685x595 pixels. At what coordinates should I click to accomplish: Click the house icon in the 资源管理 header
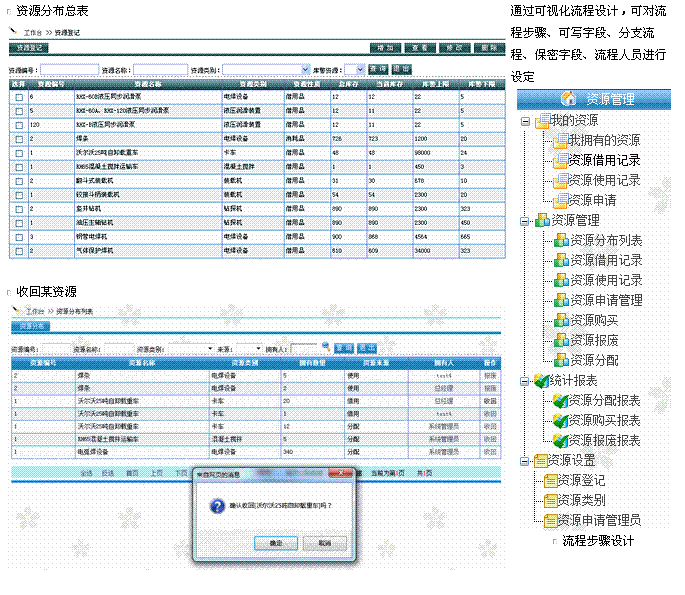click(x=568, y=99)
